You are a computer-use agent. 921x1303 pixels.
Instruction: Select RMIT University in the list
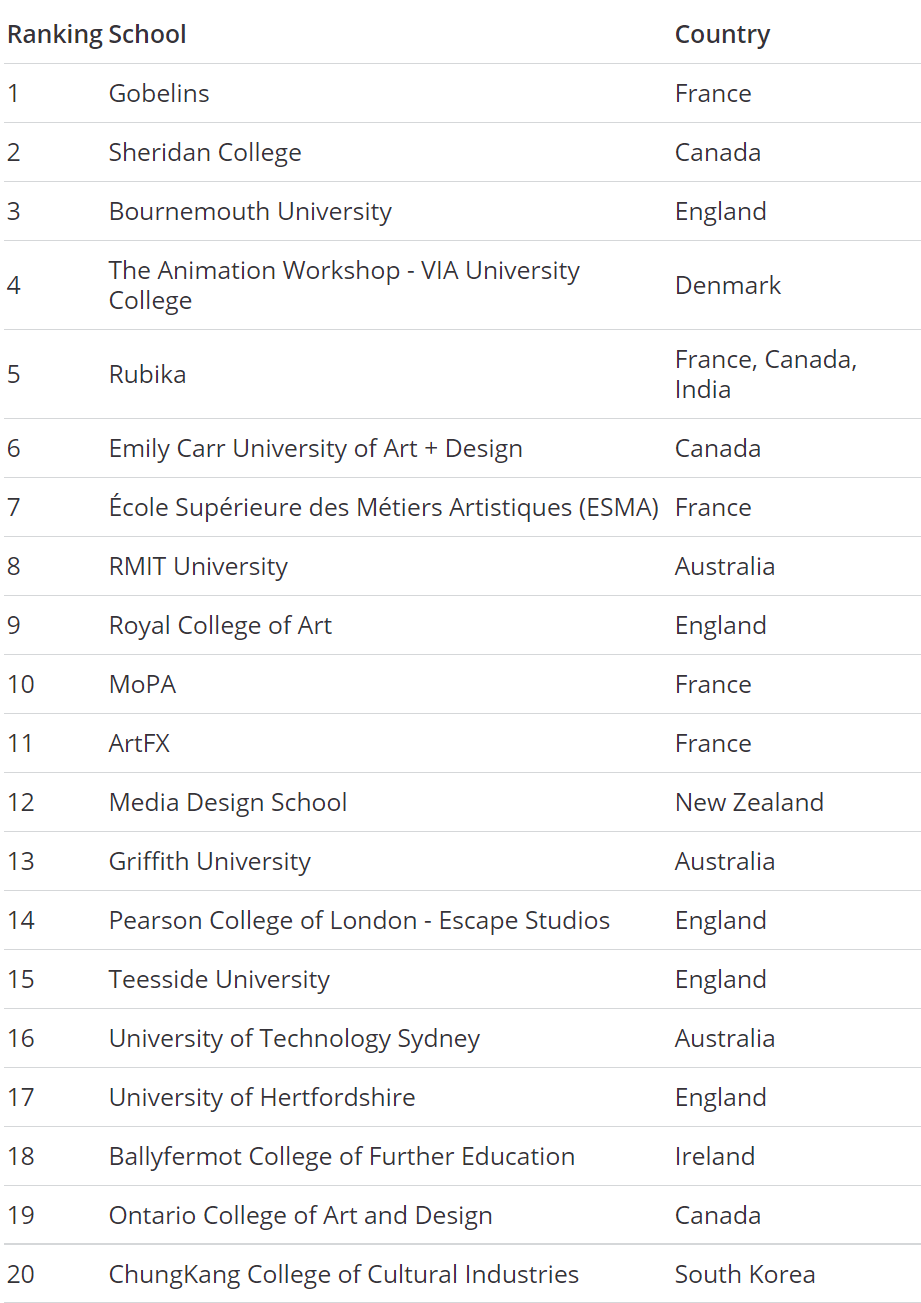198,566
